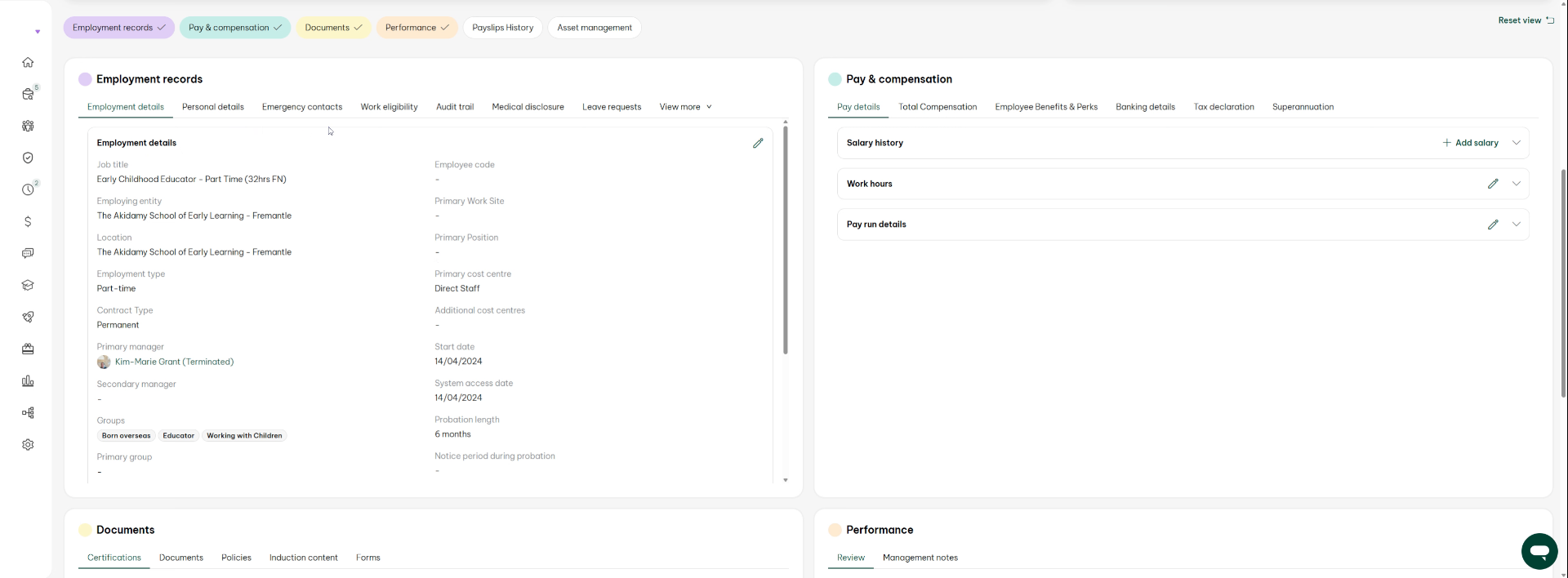This screenshot has width=1568, height=578.
Task: Click the Born overseas group tag
Action: (x=127, y=436)
